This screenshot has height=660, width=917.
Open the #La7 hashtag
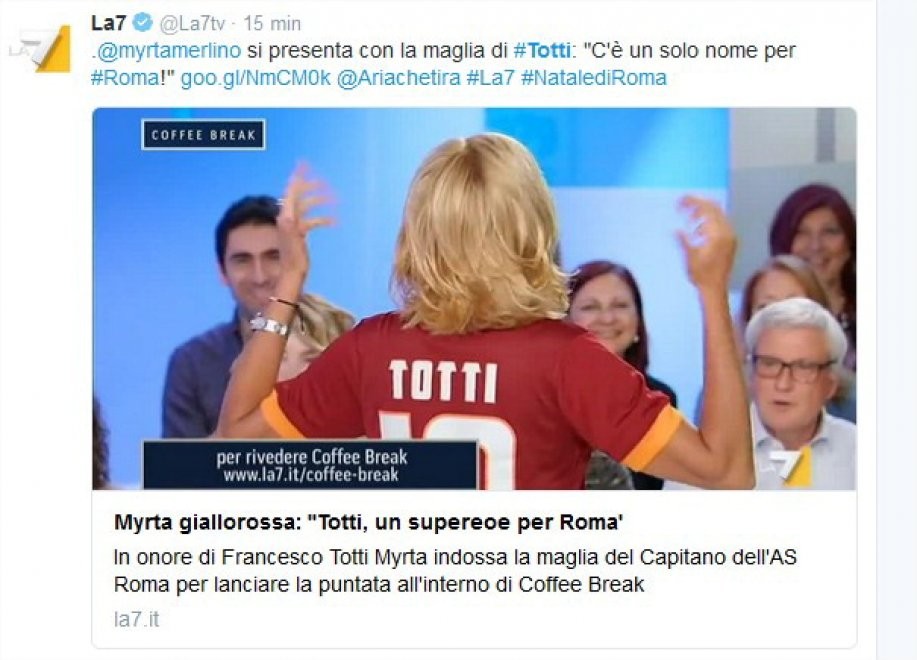(x=490, y=78)
